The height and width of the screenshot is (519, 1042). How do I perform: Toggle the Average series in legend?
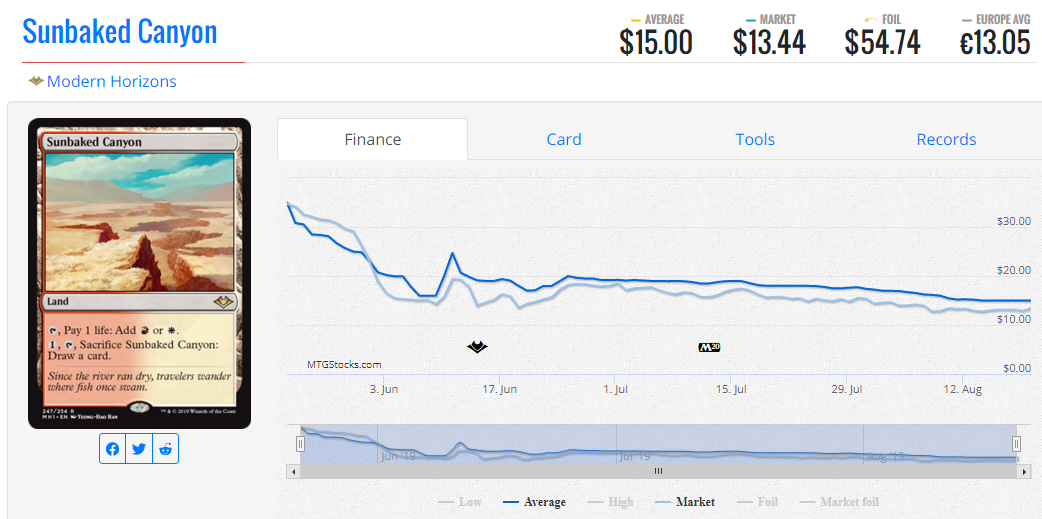point(534,502)
